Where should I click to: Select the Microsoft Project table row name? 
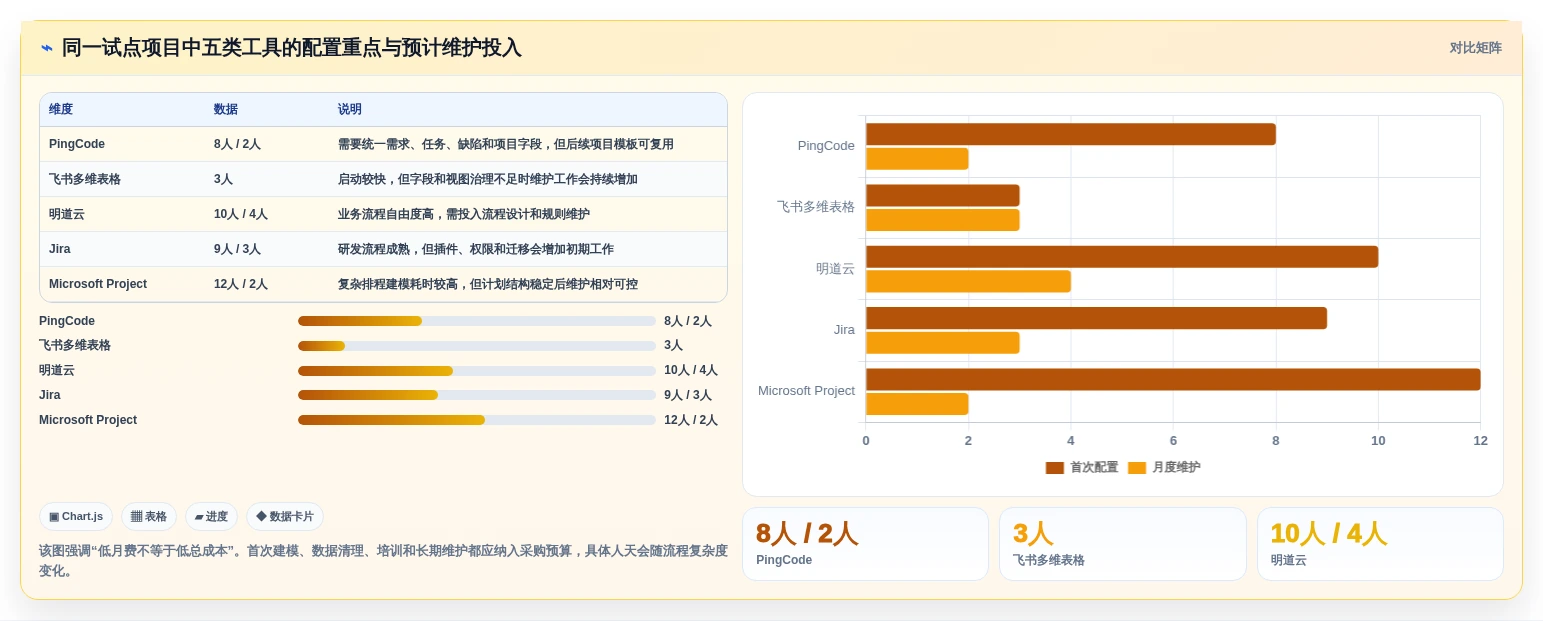(x=98, y=284)
